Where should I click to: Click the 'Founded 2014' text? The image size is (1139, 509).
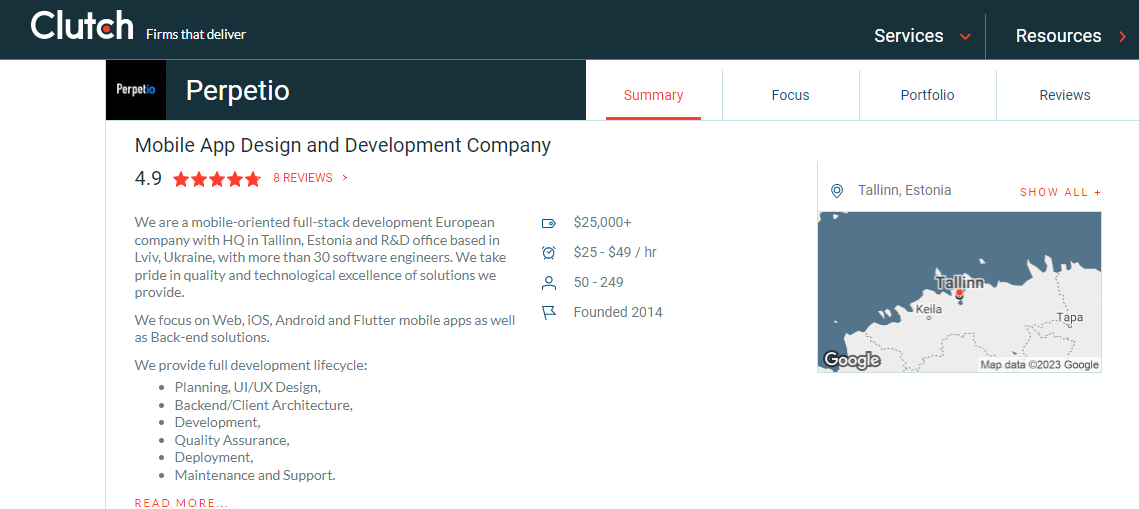click(x=618, y=312)
